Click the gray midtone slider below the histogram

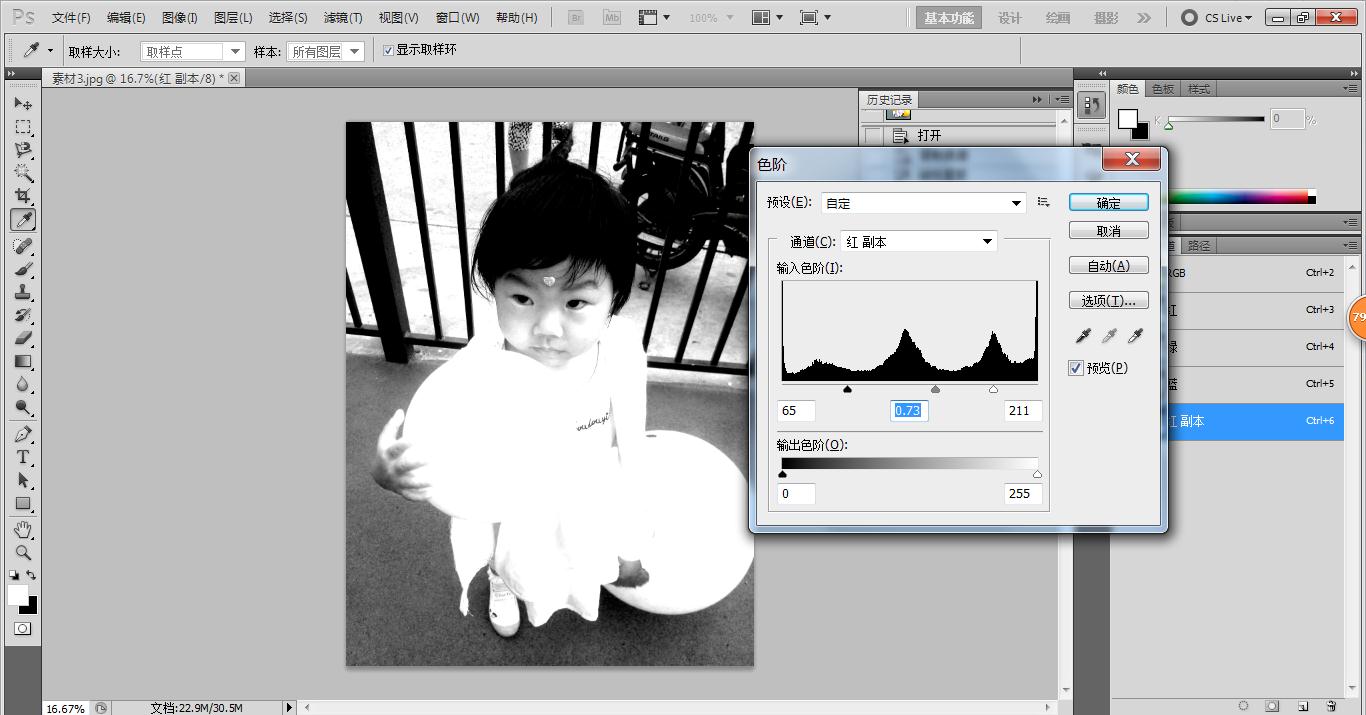click(x=936, y=389)
